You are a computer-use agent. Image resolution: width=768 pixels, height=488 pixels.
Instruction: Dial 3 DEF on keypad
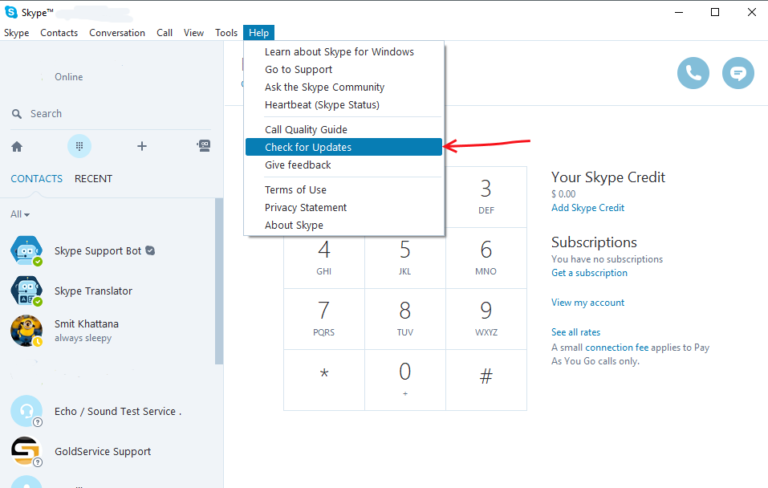point(486,197)
